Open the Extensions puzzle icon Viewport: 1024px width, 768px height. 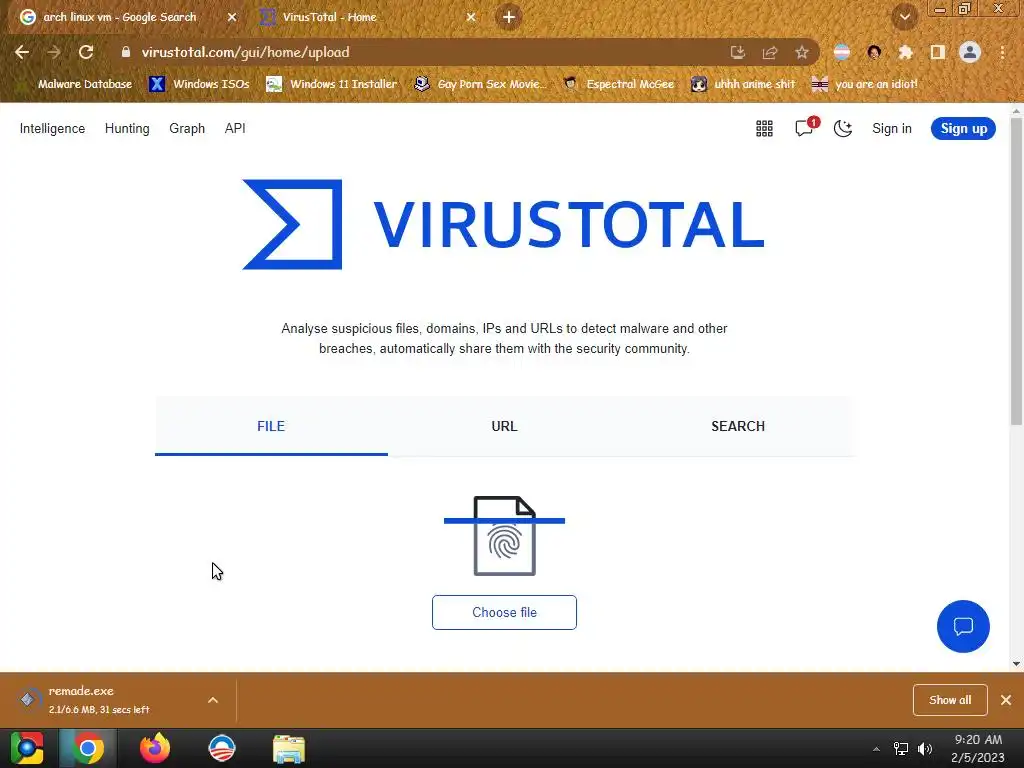click(x=906, y=52)
